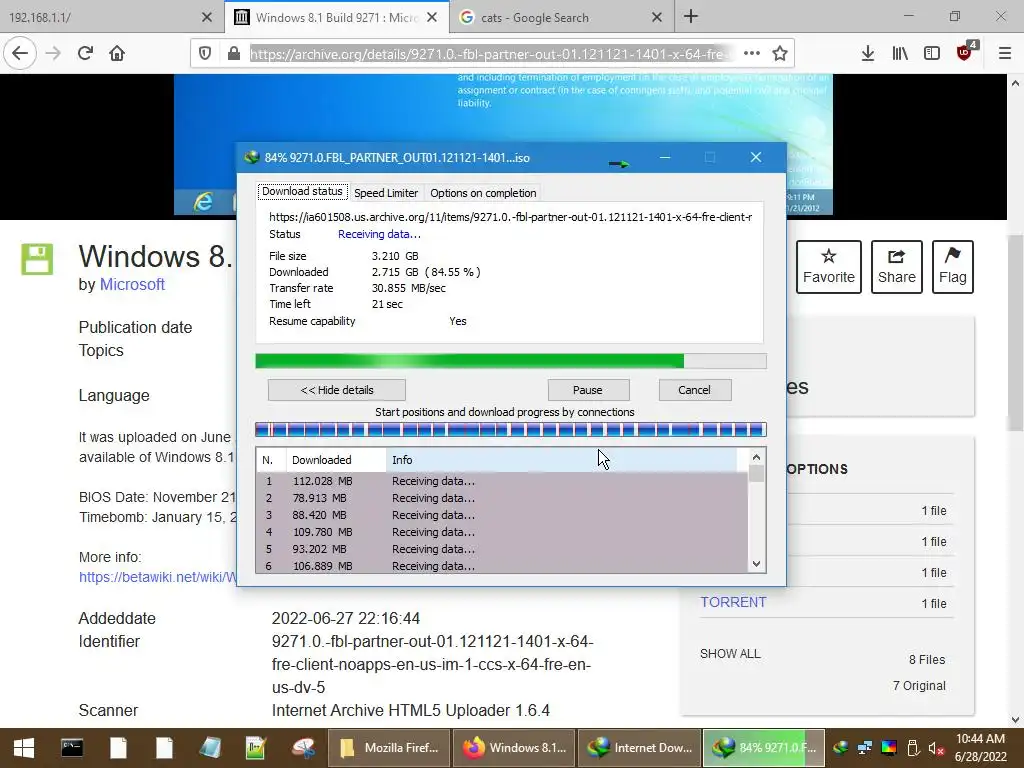This screenshot has height=768, width=1024.
Task: Open the uBlock Origin extension icon
Action: 965,52
